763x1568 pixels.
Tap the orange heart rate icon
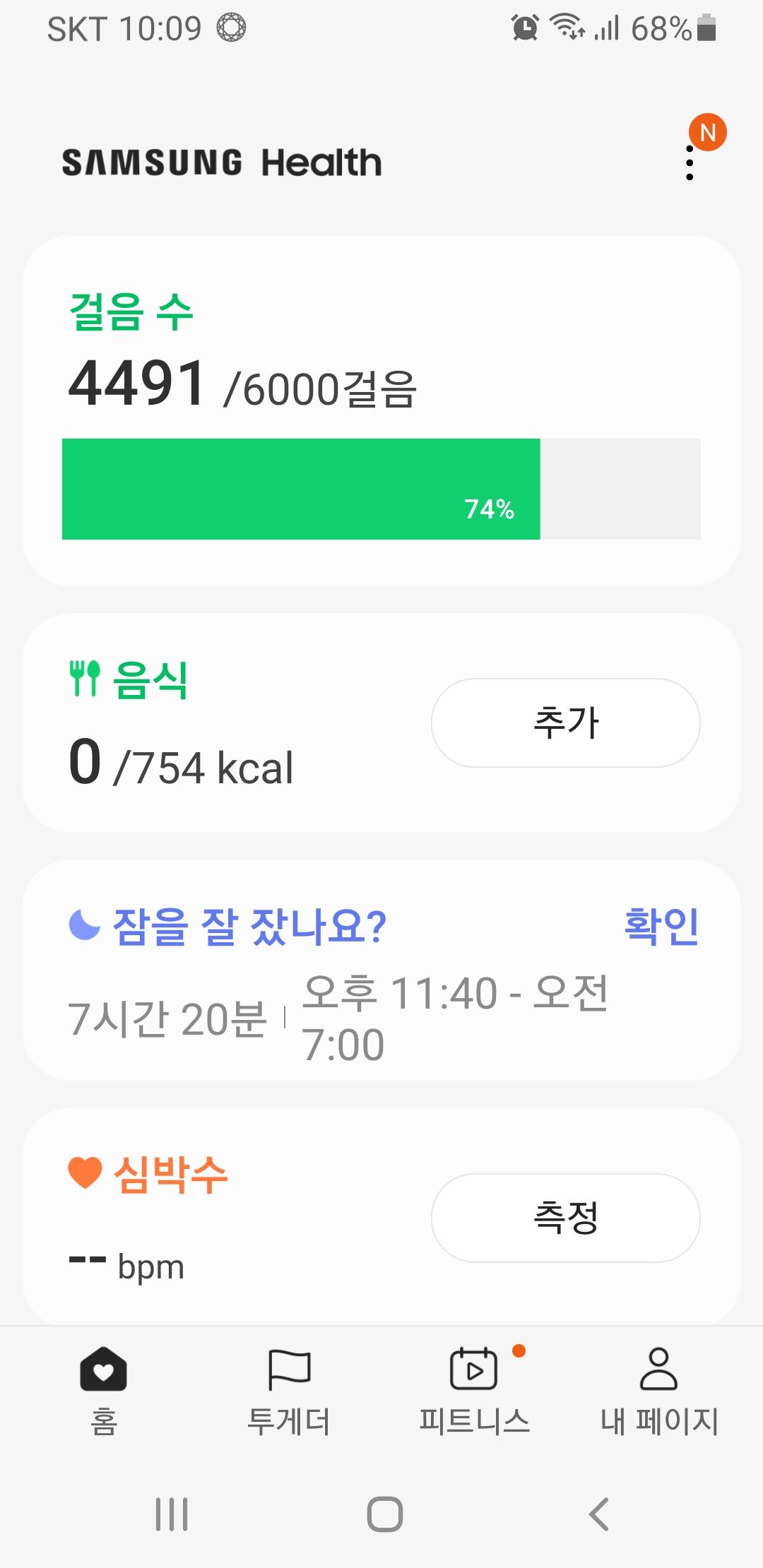(x=85, y=1173)
